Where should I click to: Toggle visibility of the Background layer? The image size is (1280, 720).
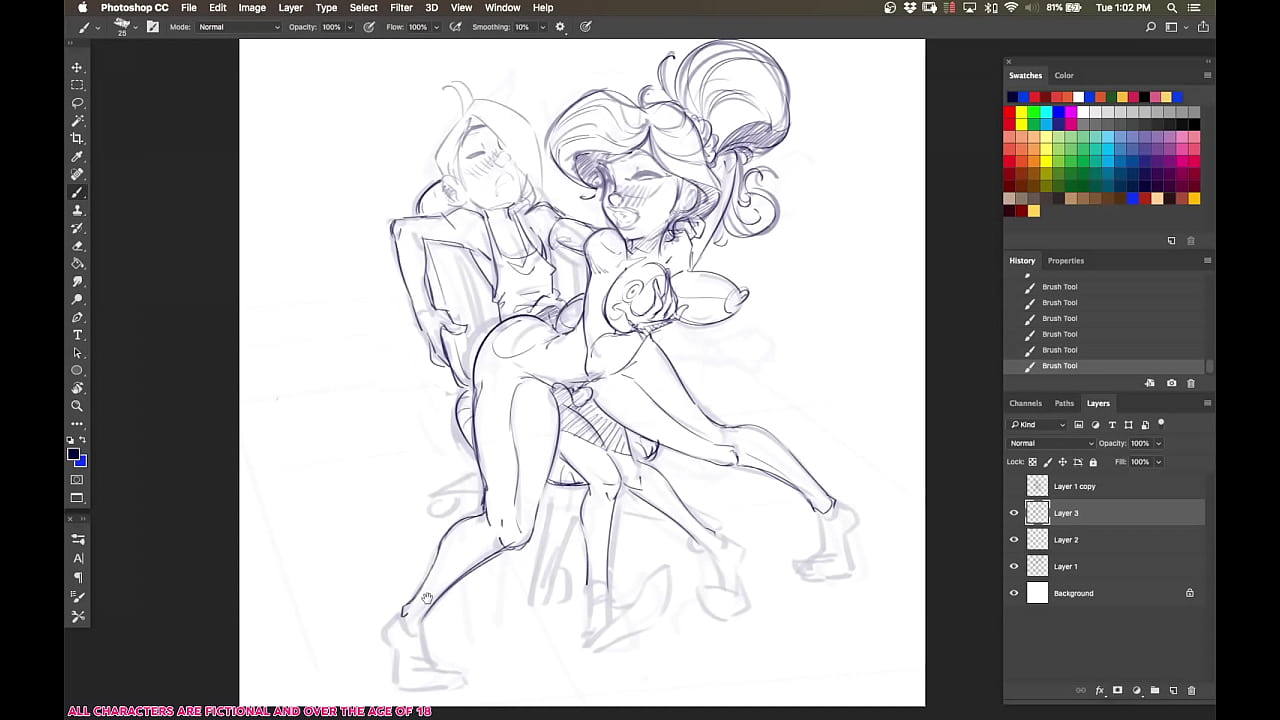(x=1014, y=593)
